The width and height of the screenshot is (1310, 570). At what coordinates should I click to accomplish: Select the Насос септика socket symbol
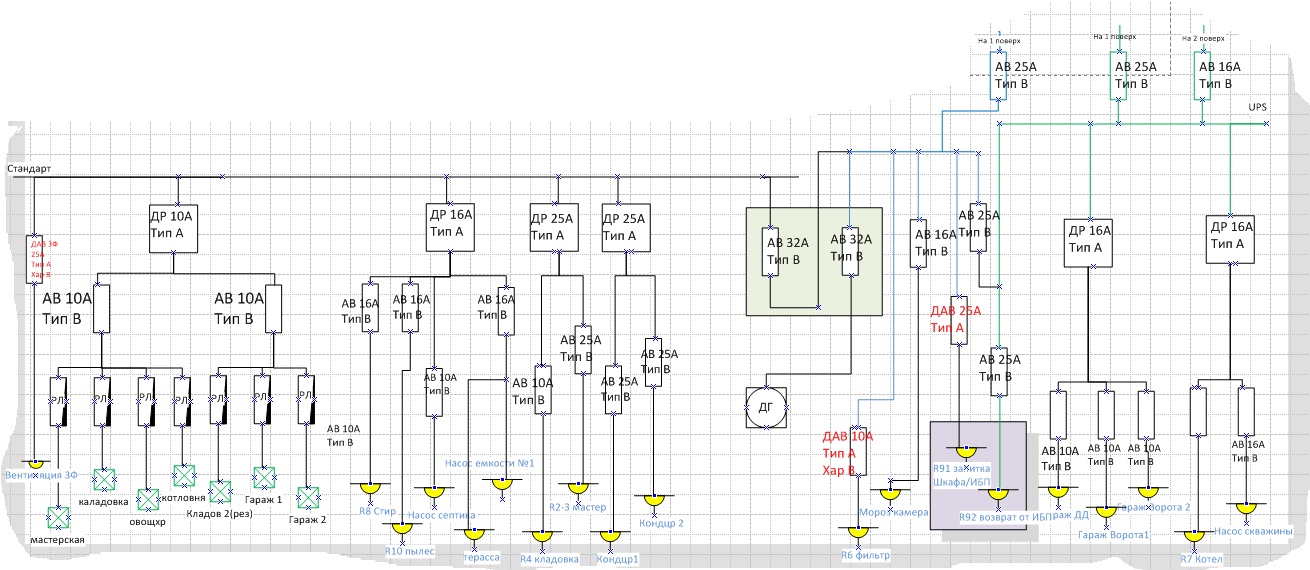(435, 492)
